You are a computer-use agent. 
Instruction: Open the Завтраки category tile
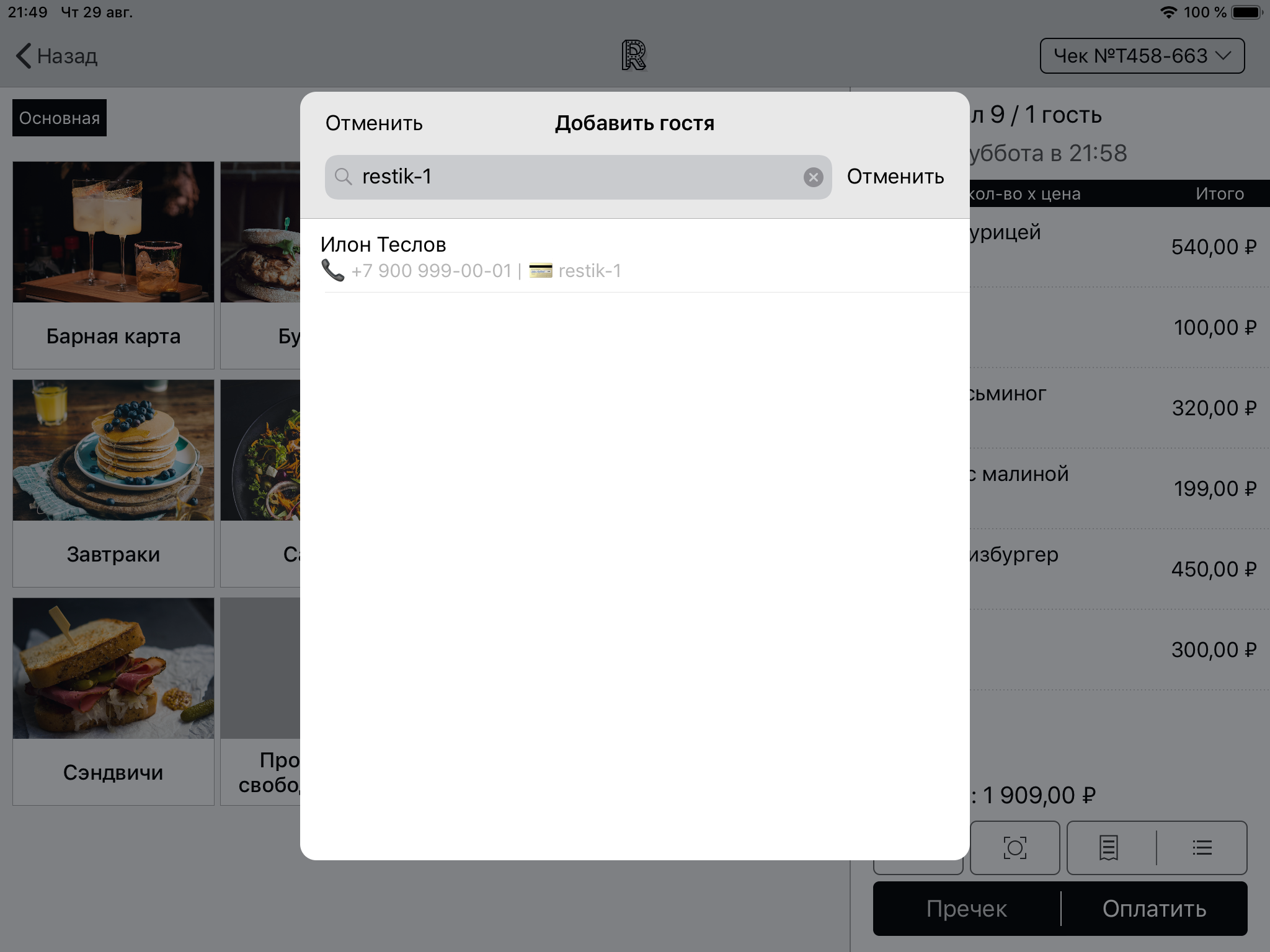pyautogui.click(x=113, y=483)
